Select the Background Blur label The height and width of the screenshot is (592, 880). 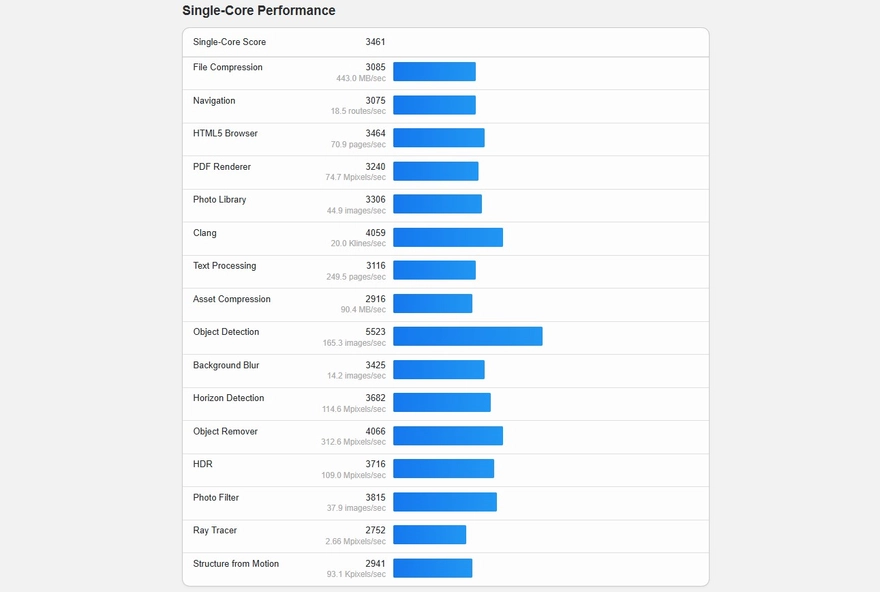[x=226, y=366]
